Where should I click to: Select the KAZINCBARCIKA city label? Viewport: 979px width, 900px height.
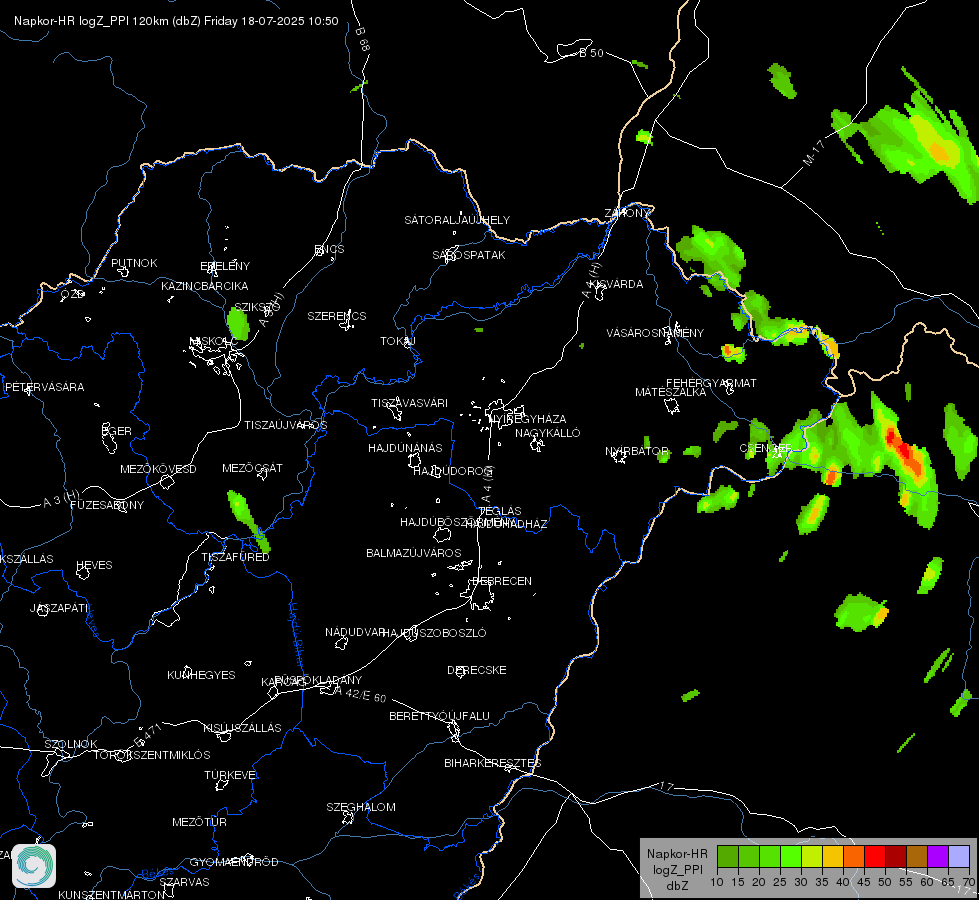click(x=205, y=285)
